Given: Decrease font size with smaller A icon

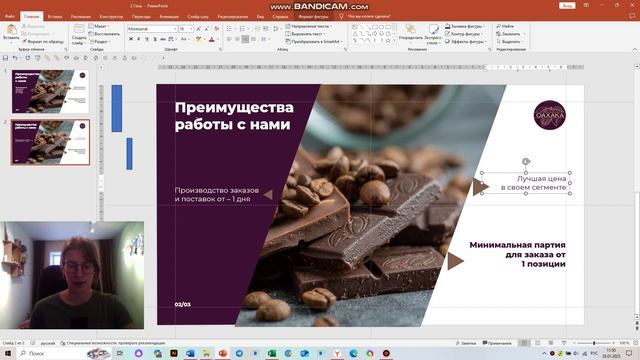Looking at the screenshot, I should pyautogui.click(x=207, y=29).
